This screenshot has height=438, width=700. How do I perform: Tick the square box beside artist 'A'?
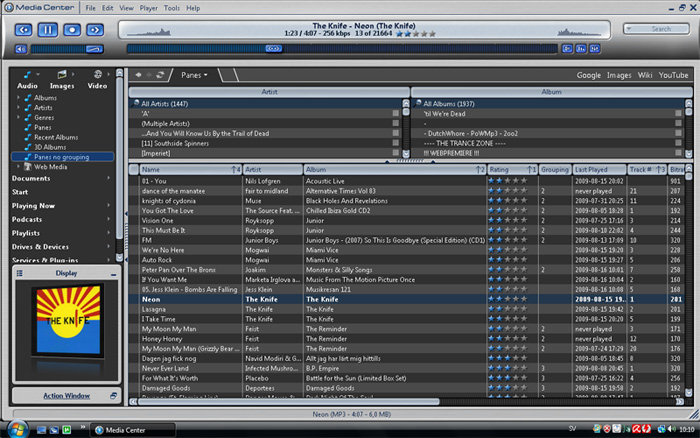click(396, 113)
